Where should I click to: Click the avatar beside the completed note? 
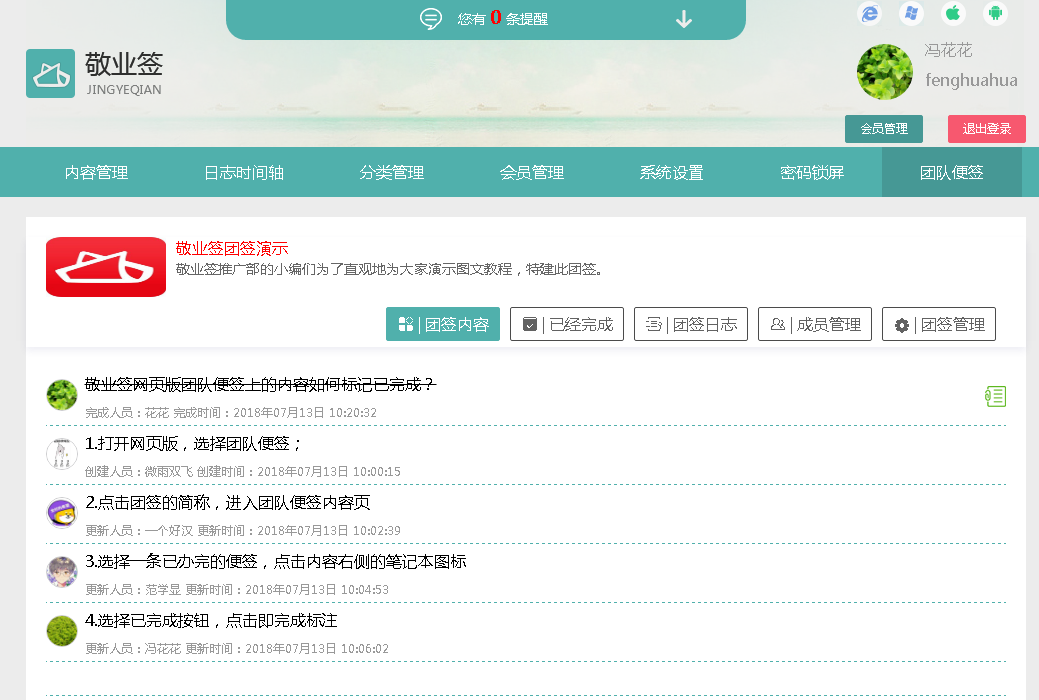(62, 395)
